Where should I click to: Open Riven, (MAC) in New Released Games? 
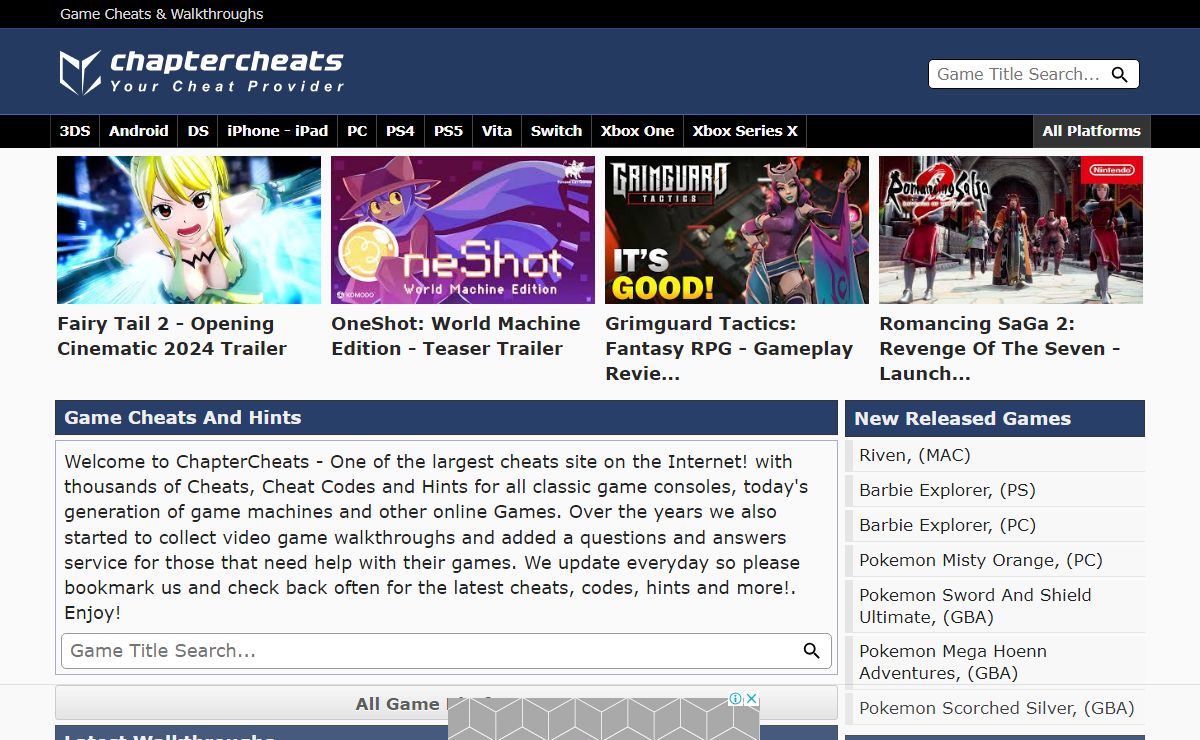point(915,455)
